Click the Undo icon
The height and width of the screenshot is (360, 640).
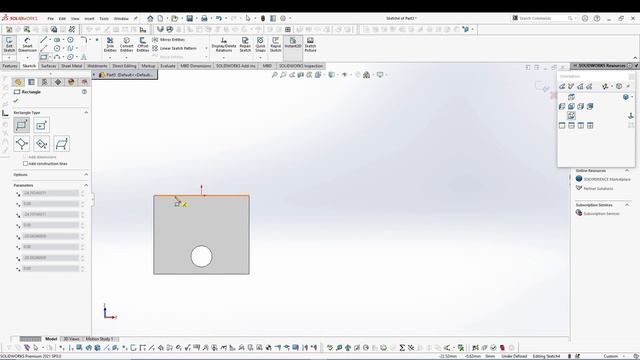219,18
